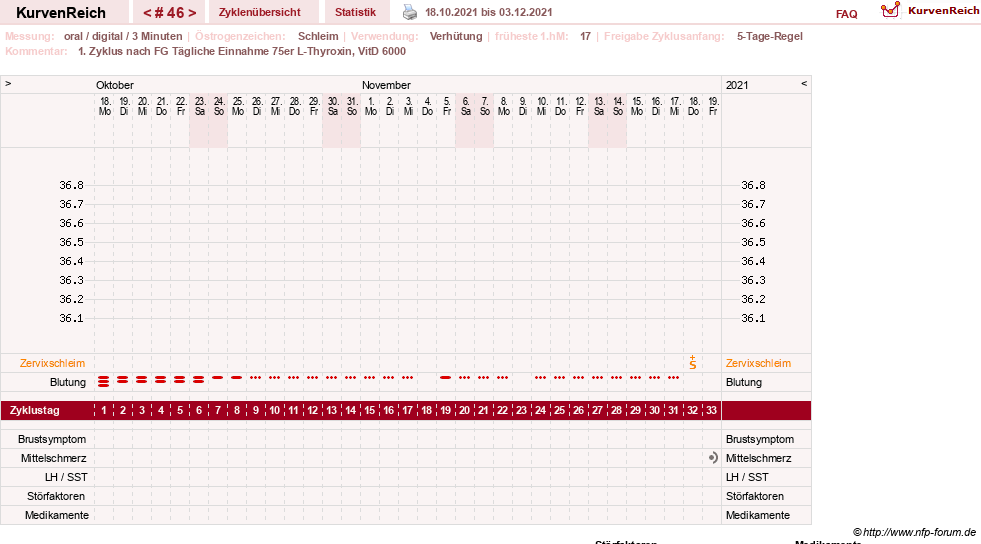981x544 pixels.
Task: Select the # 46 cycle number
Action: pyautogui.click(x=170, y=13)
